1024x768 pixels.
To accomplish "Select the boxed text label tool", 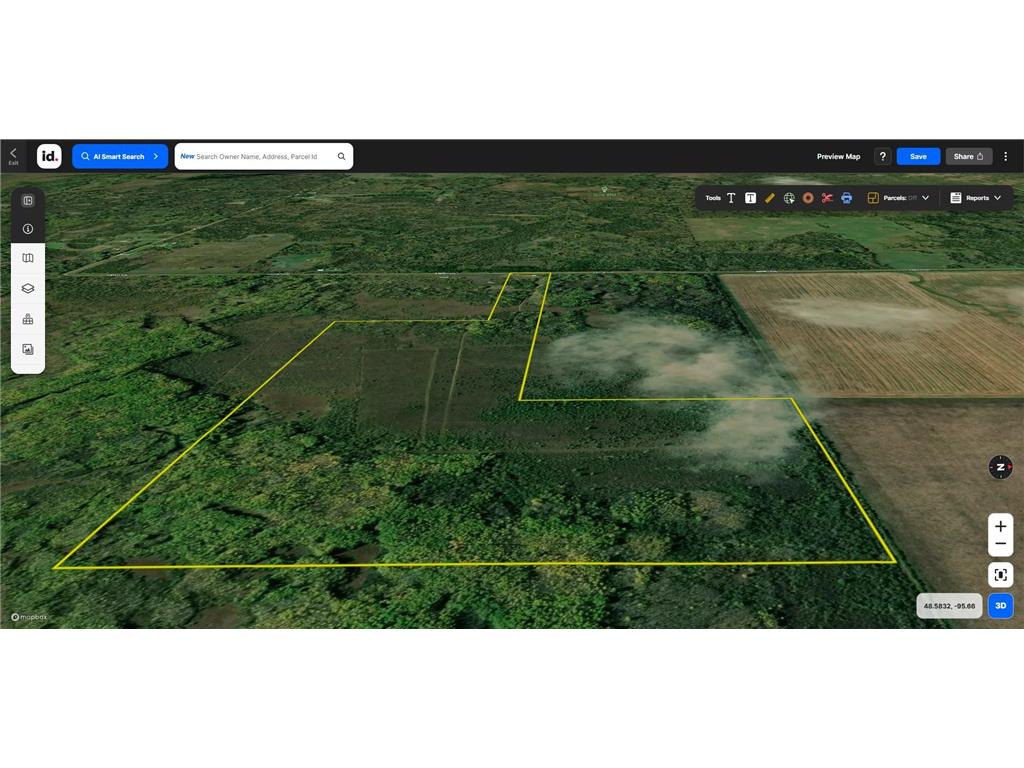I will pos(750,198).
